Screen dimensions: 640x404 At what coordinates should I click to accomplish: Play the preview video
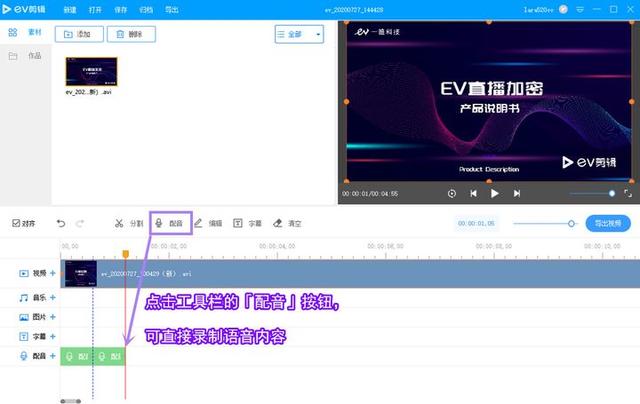[494, 193]
